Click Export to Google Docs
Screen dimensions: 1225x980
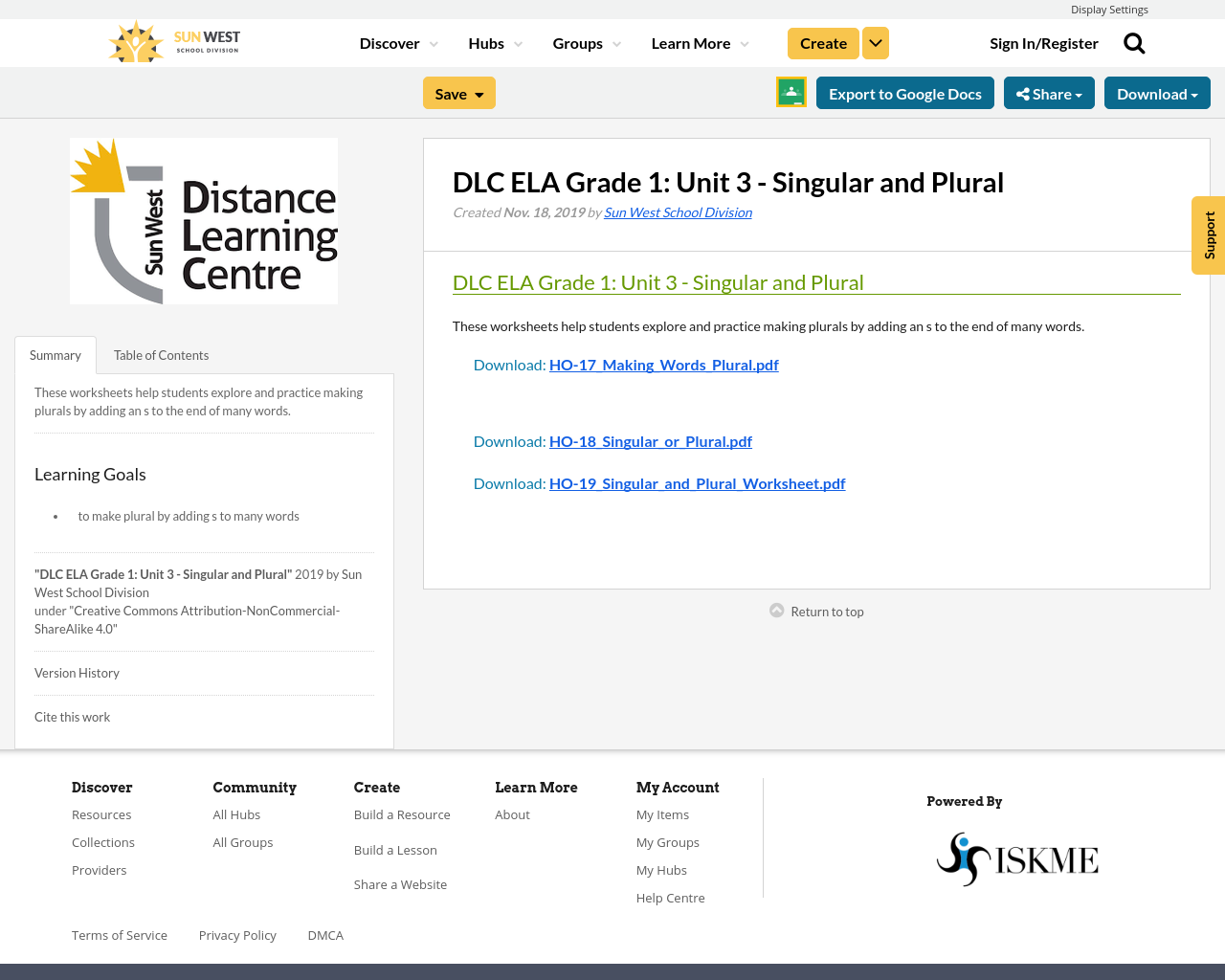point(904,93)
